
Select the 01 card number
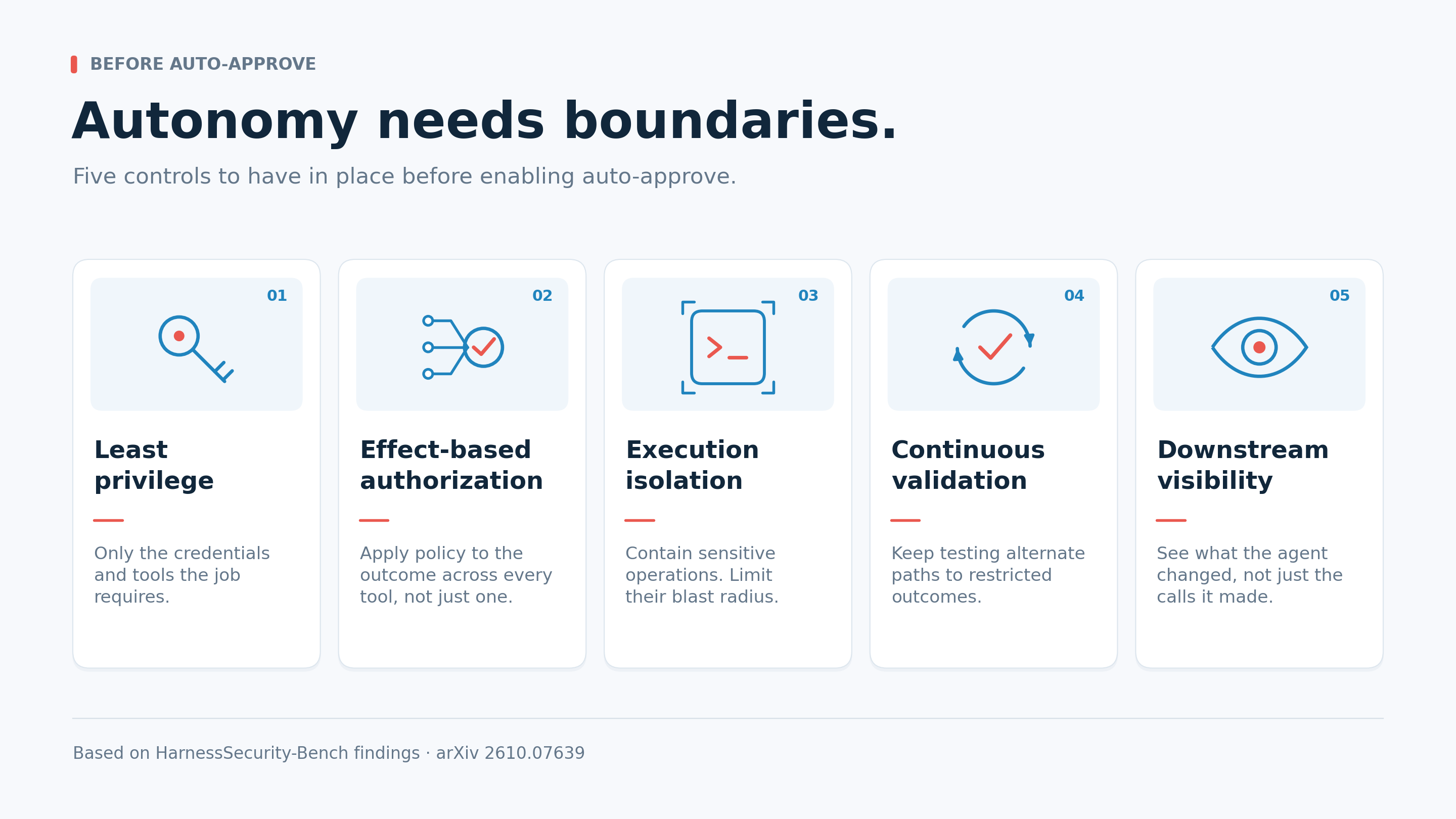coord(277,296)
